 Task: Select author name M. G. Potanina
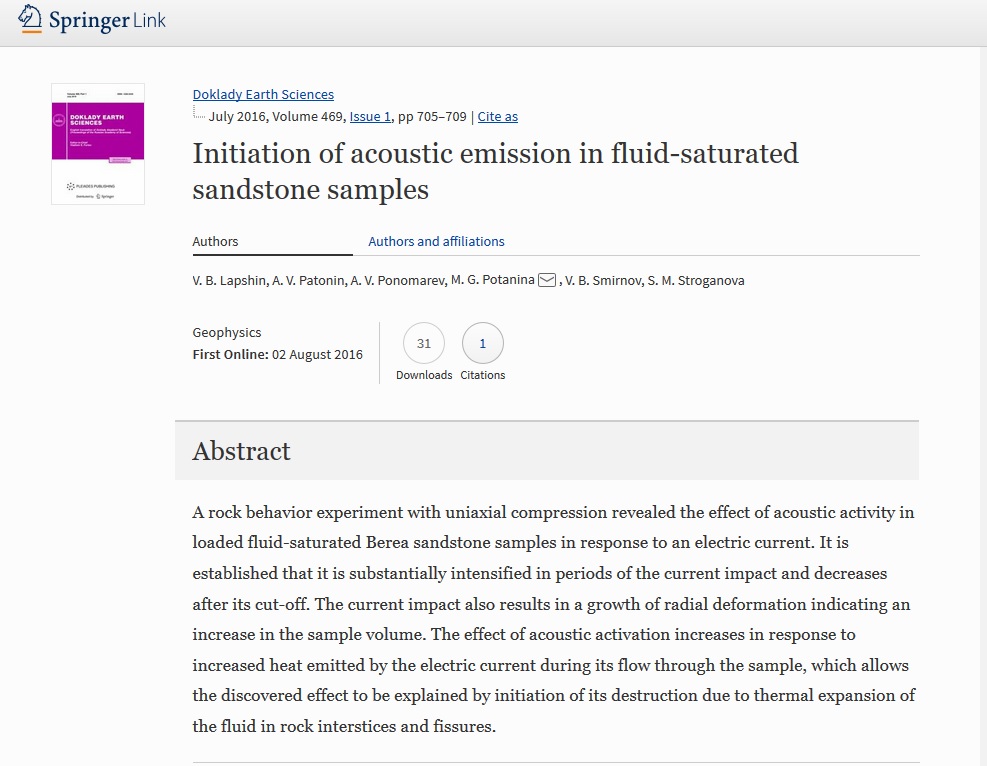tap(492, 280)
